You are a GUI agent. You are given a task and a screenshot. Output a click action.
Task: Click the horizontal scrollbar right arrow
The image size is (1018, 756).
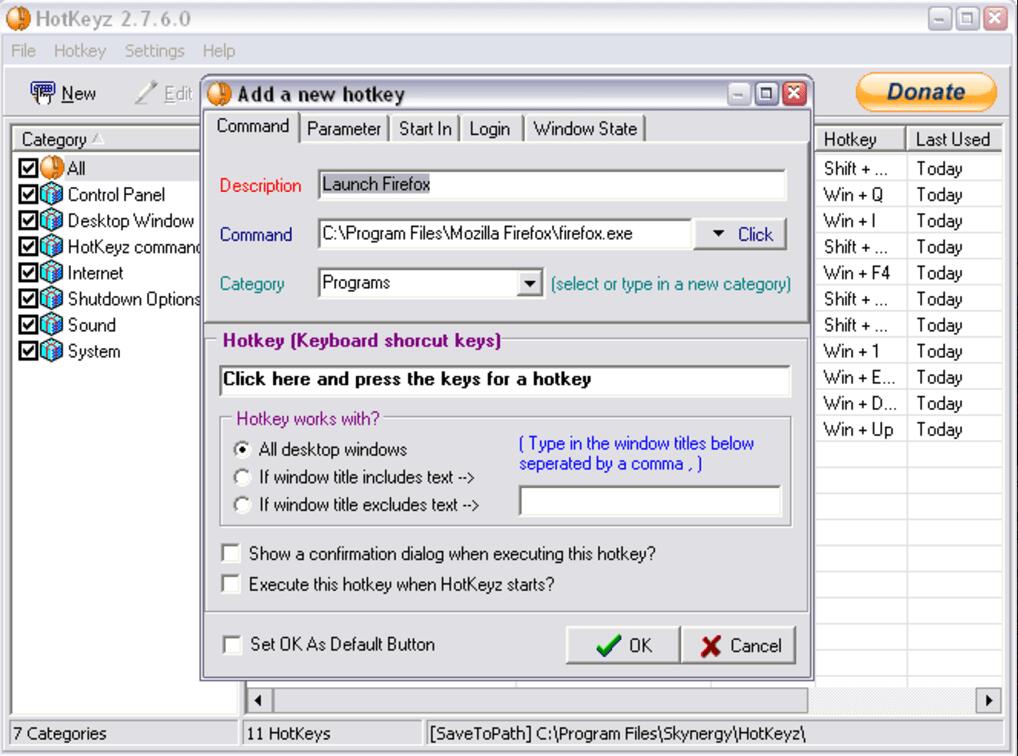[991, 700]
